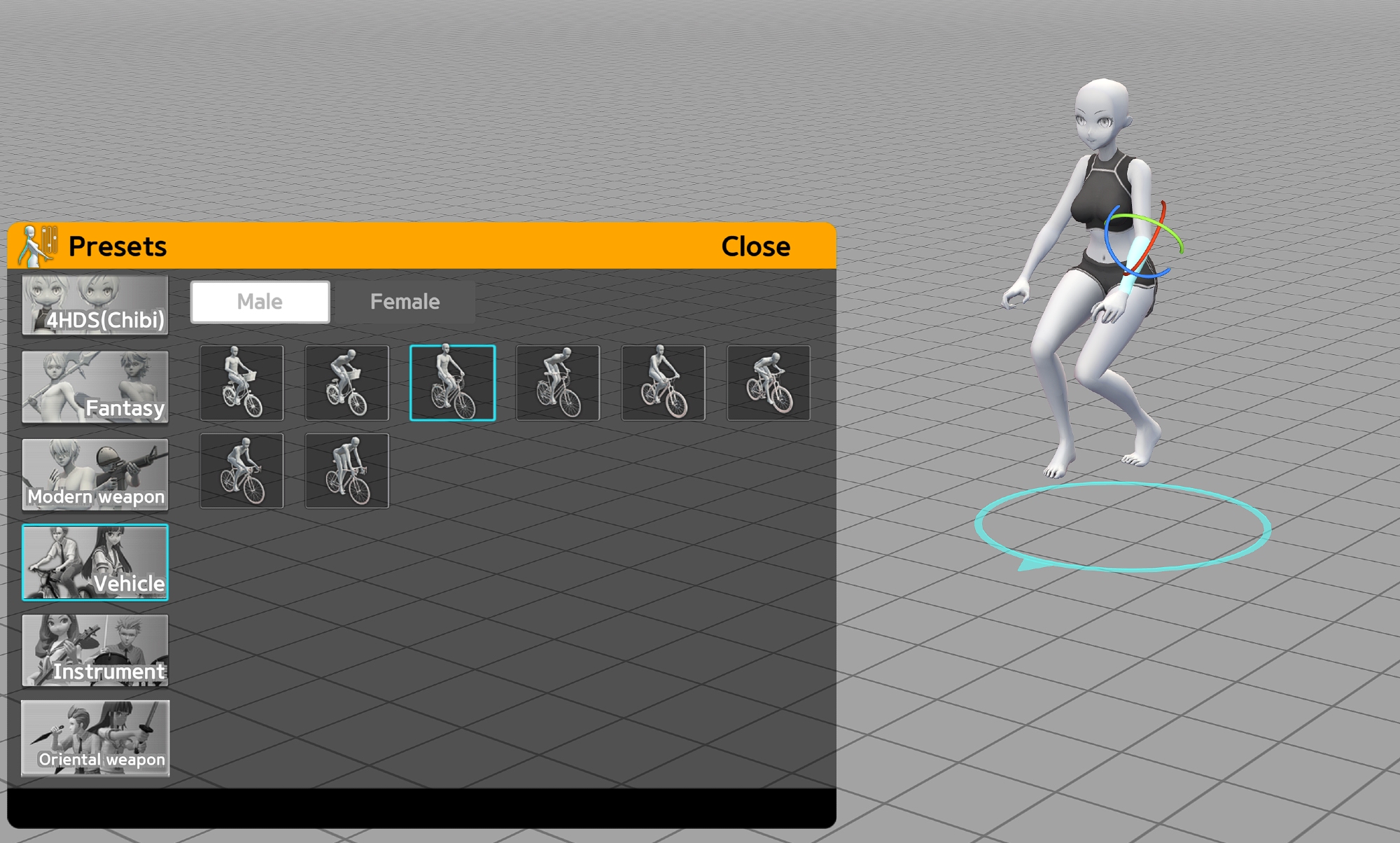Choose first bicycle pose in second row

coord(241,471)
